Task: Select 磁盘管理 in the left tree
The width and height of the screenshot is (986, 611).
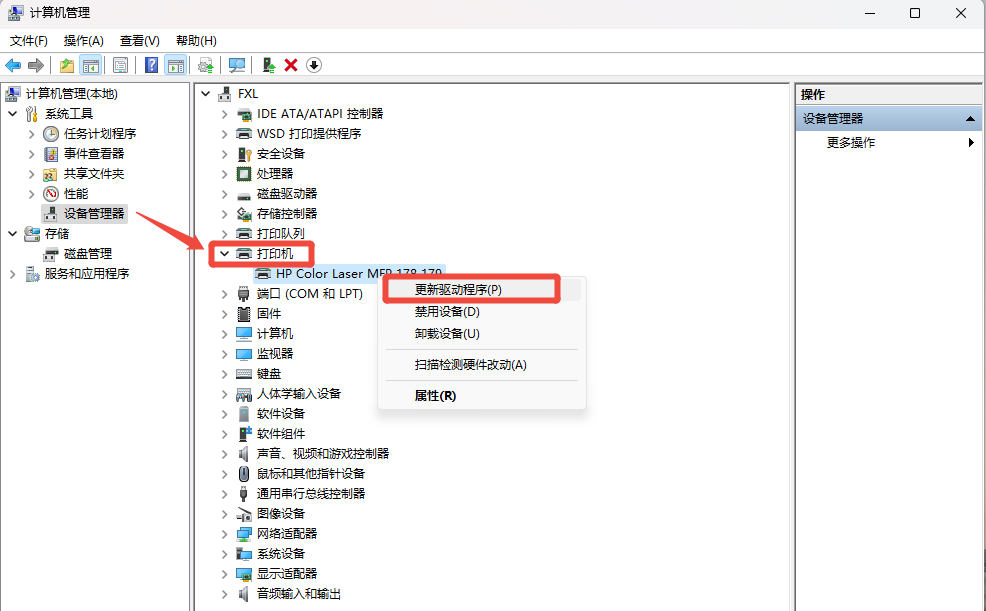Action: (x=87, y=254)
